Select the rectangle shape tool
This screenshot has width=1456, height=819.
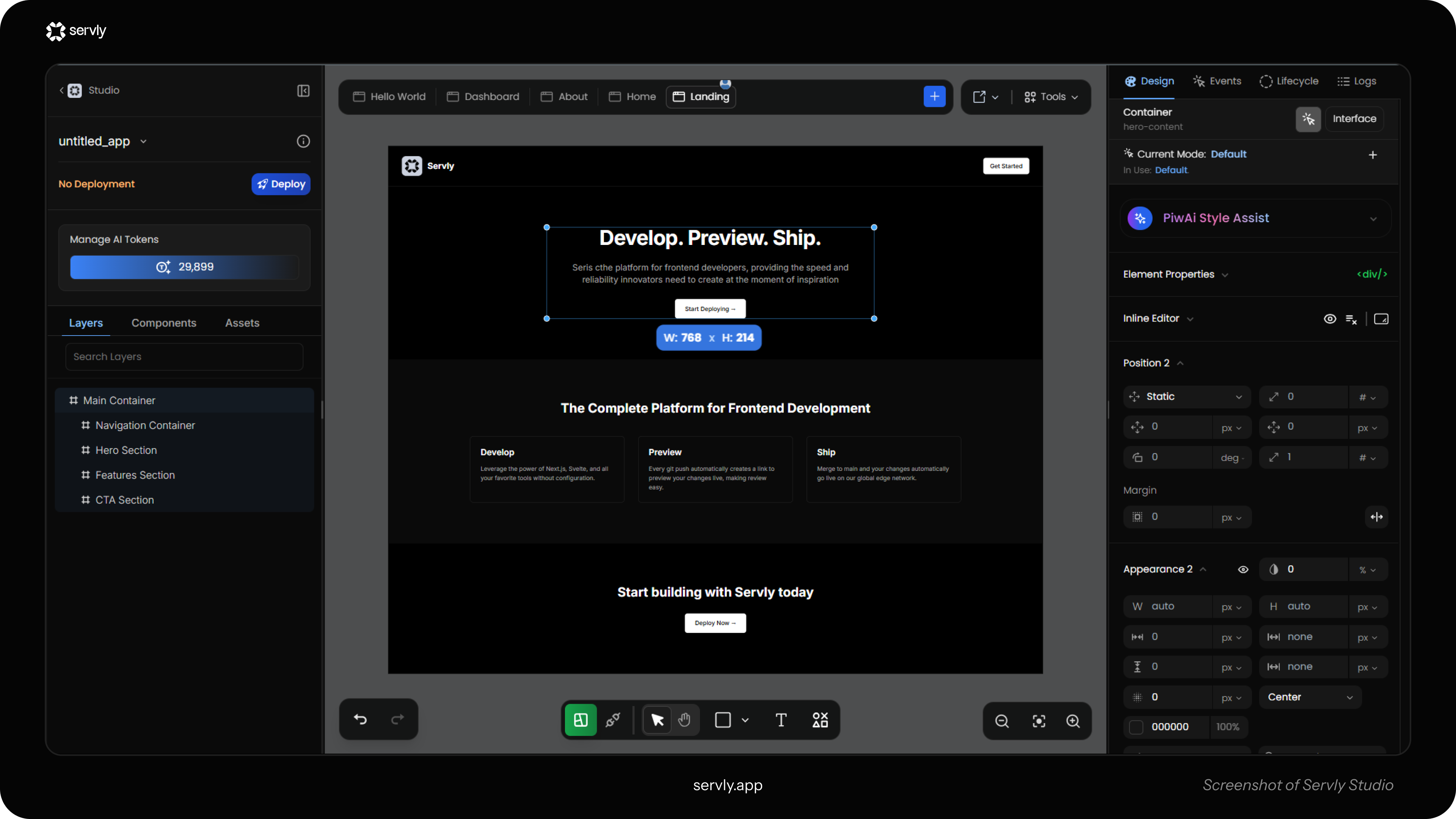tap(723, 720)
